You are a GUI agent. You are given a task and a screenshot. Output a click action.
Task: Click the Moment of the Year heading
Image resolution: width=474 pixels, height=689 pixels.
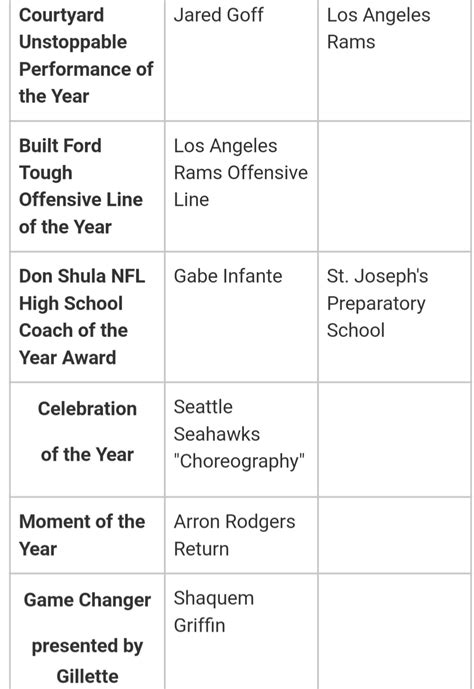tap(82, 535)
